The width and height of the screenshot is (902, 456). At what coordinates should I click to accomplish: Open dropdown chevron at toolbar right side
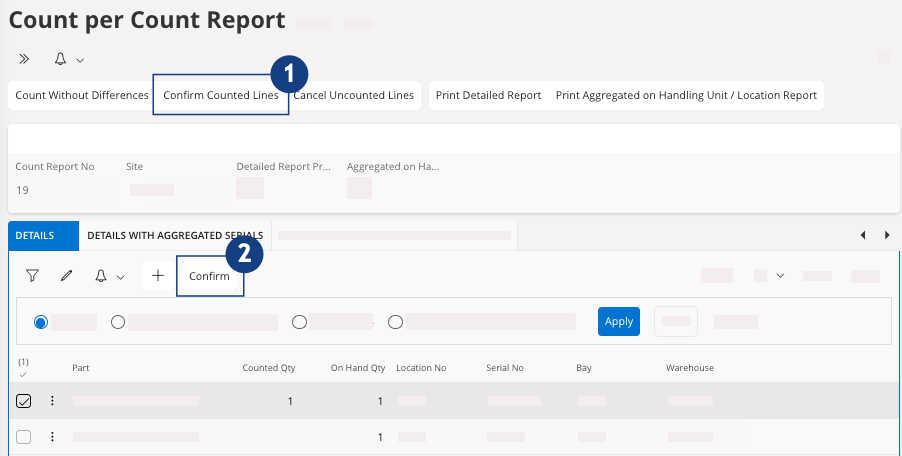tap(780, 275)
